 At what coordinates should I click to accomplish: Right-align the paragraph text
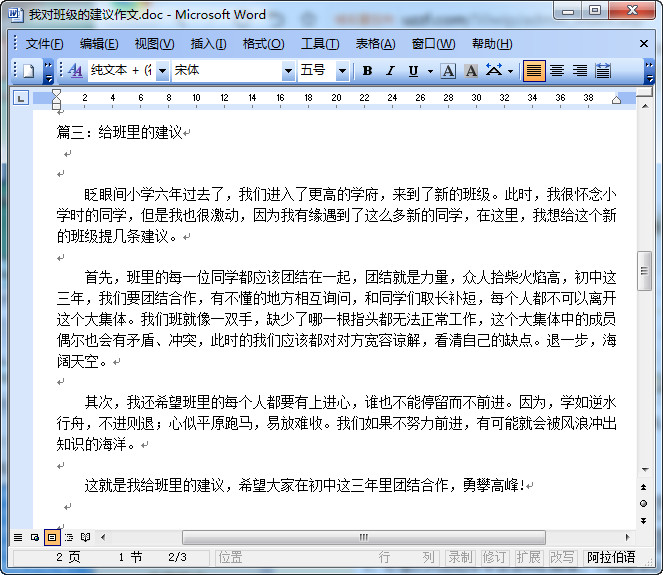click(x=580, y=71)
